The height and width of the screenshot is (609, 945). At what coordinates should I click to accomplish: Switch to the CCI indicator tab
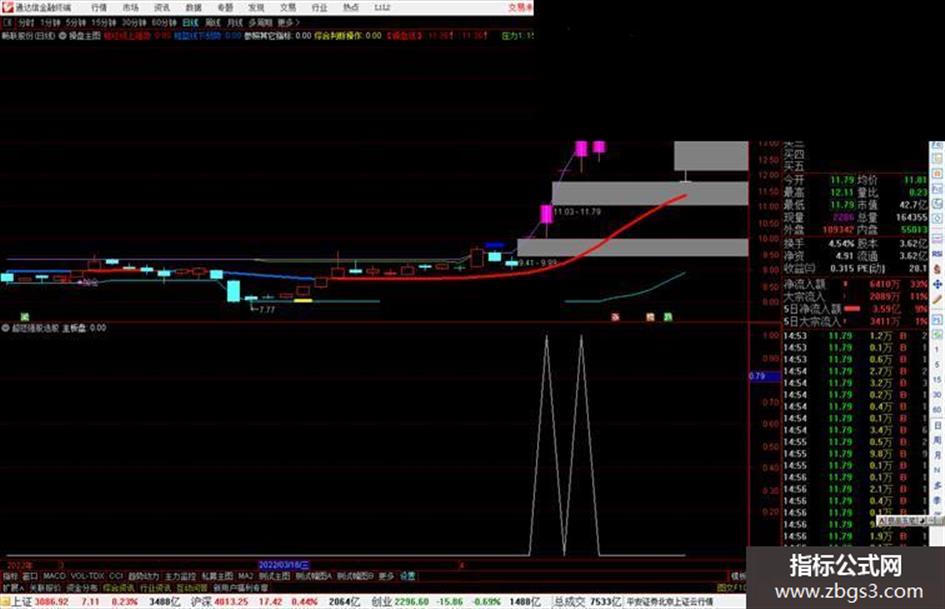116,576
